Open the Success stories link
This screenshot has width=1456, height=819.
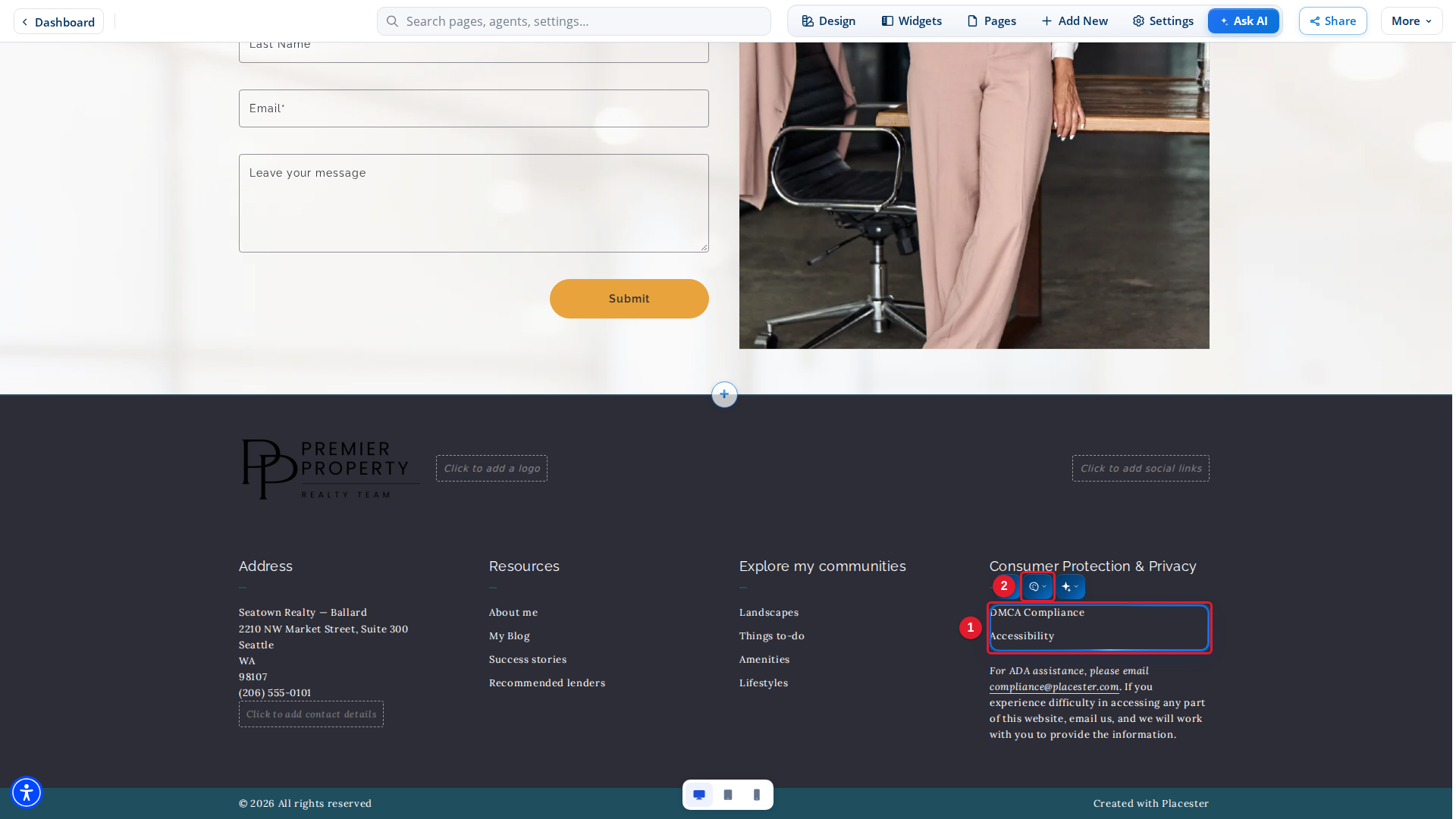click(528, 660)
